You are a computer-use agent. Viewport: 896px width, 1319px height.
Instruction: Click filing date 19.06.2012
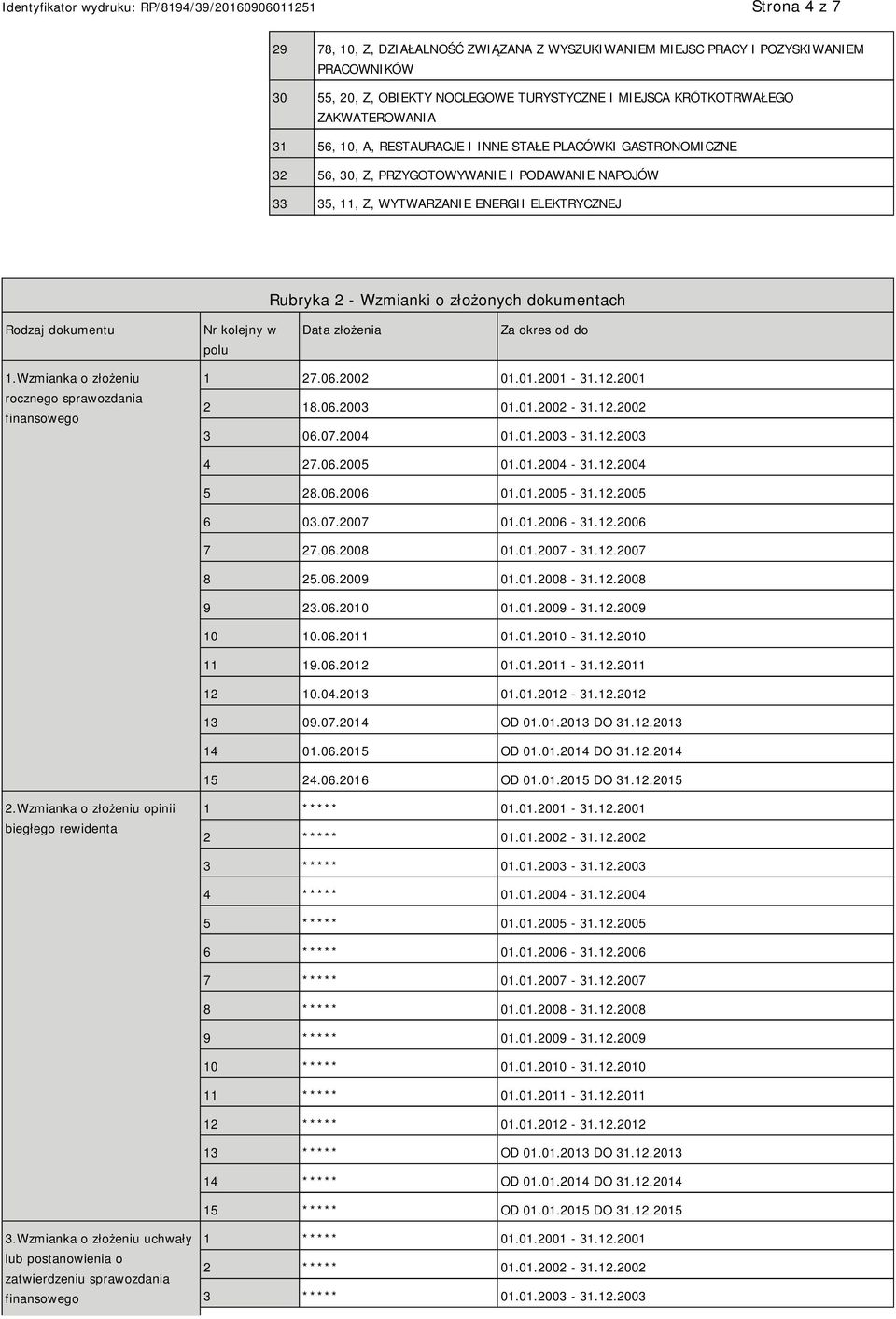tap(335, 666)
